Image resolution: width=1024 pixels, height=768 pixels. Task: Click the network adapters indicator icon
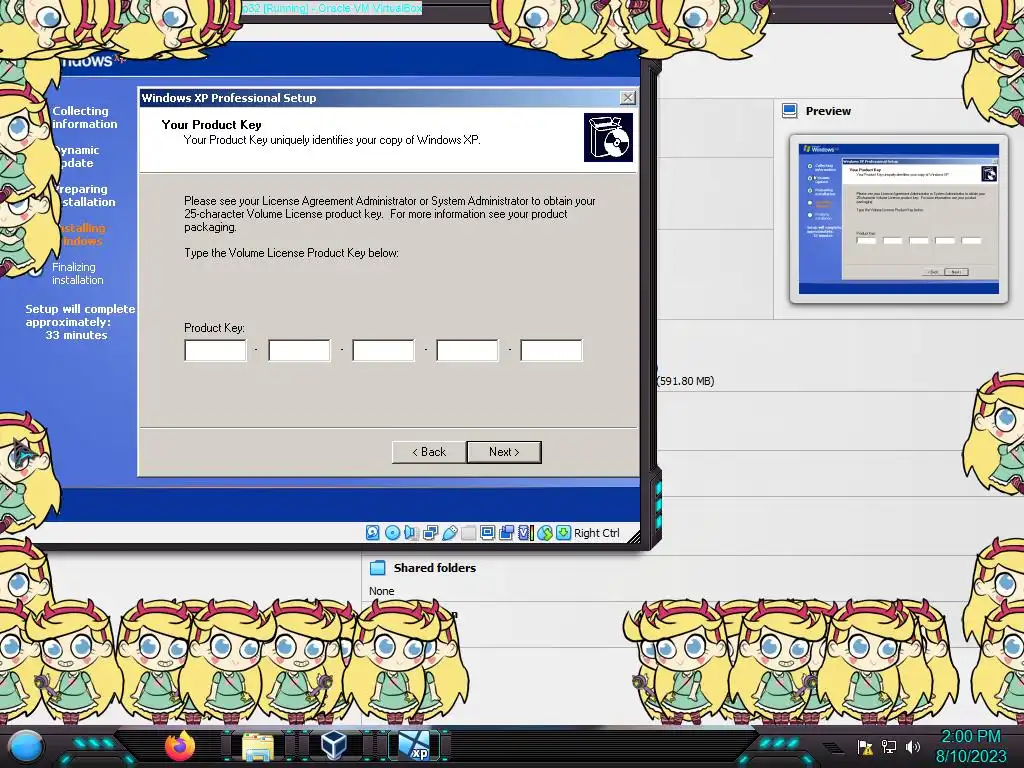click(x=430, y=533)
